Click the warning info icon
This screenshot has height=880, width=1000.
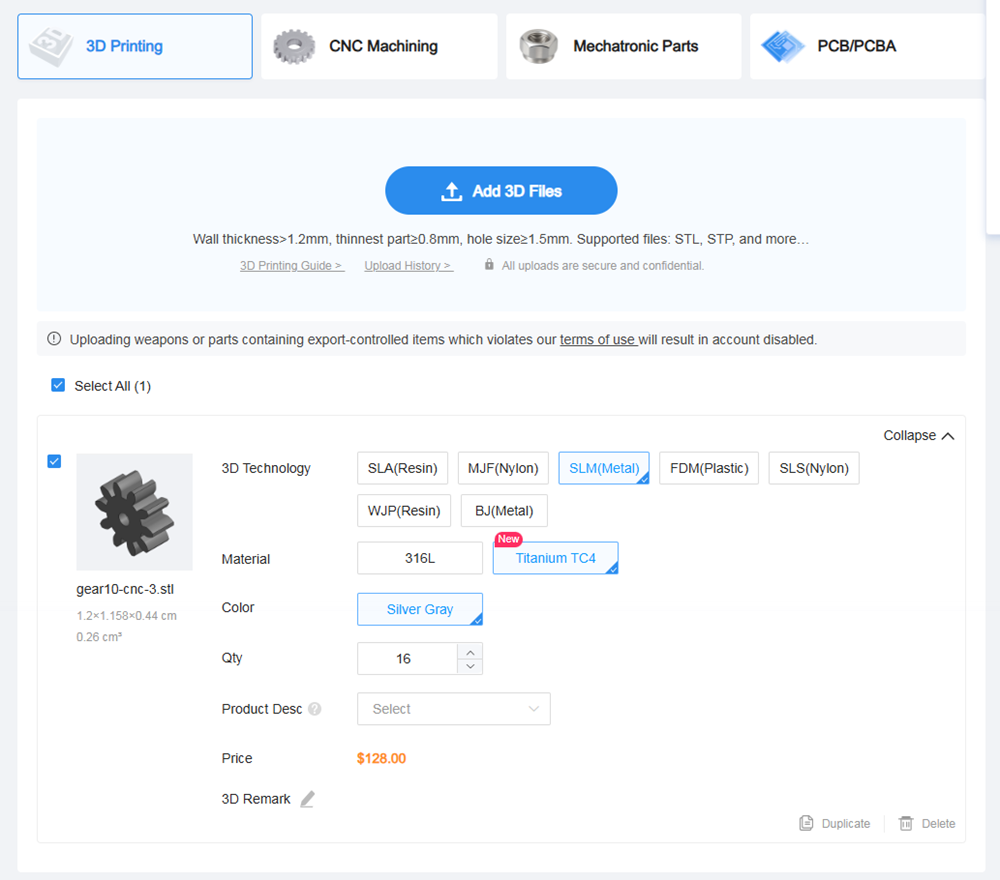(54, 339)
